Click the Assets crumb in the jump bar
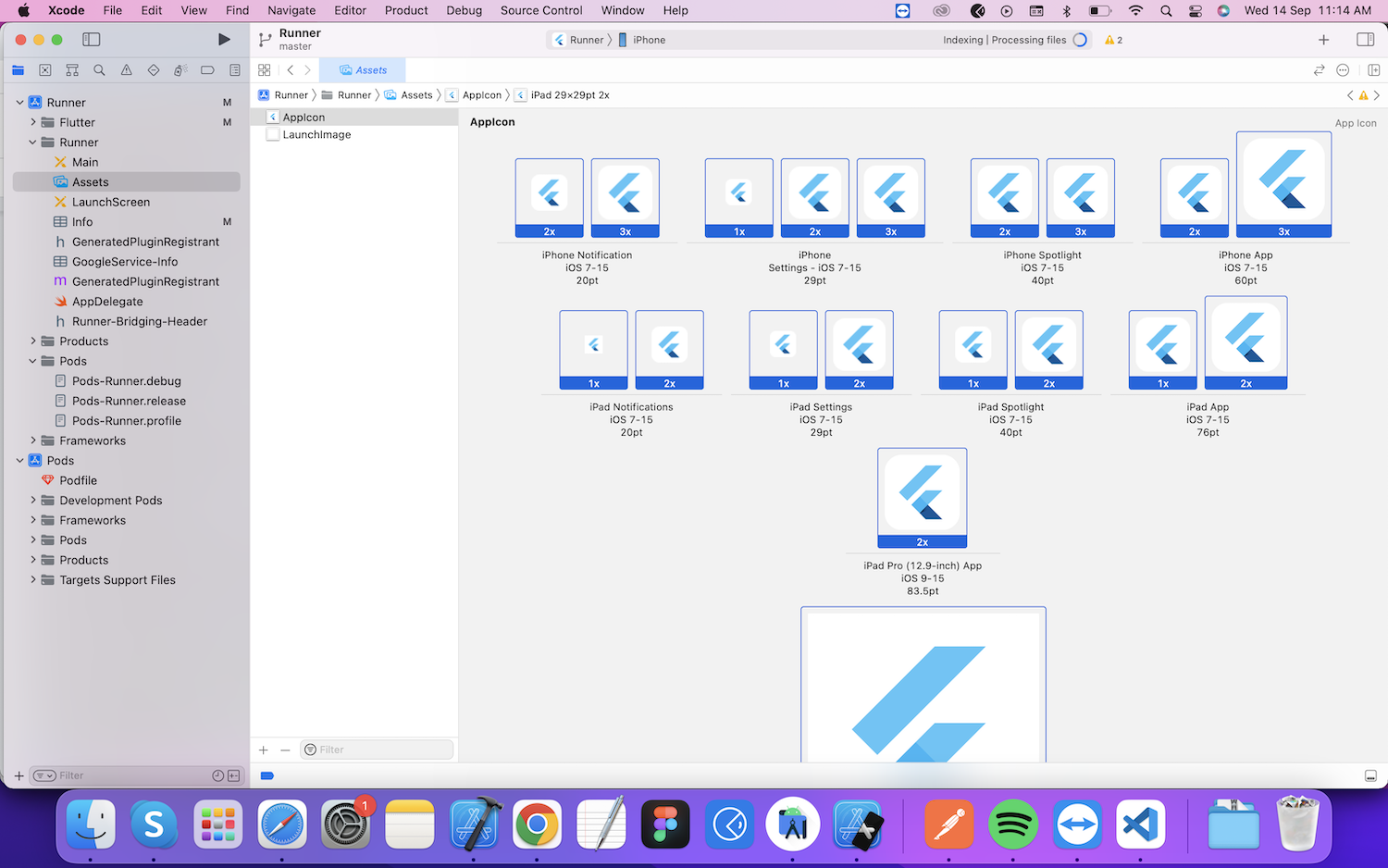Viewport: 1388px width, 868px height. [x=409, y=95]
